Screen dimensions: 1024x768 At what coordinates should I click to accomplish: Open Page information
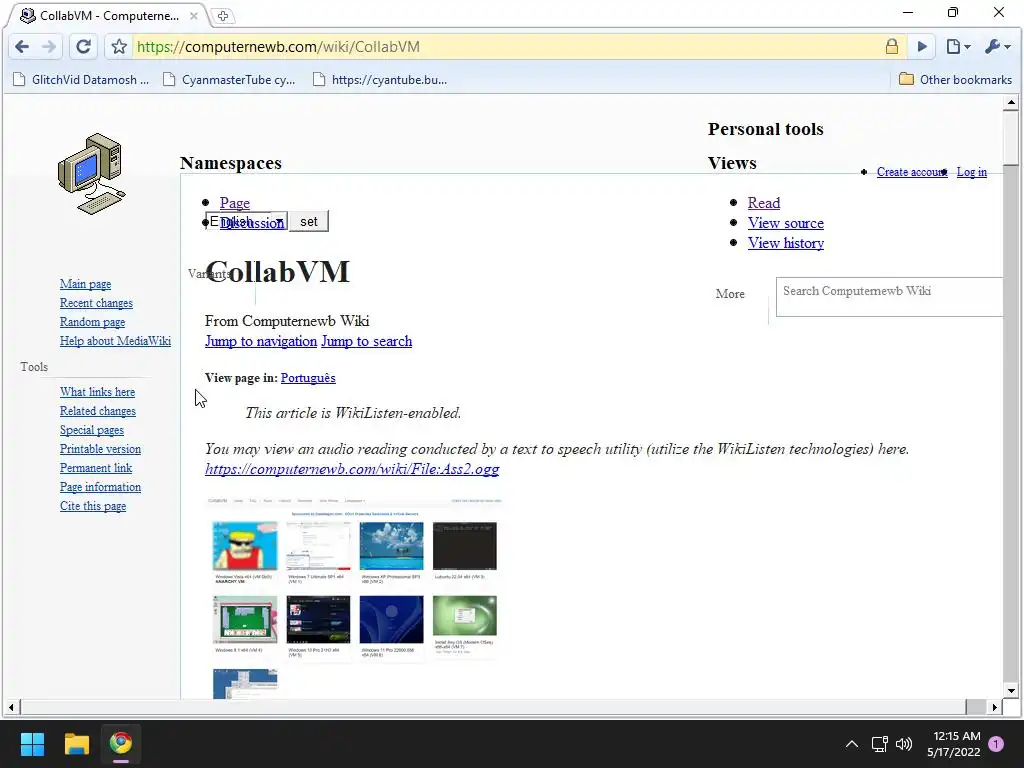(x=100, y=487)
